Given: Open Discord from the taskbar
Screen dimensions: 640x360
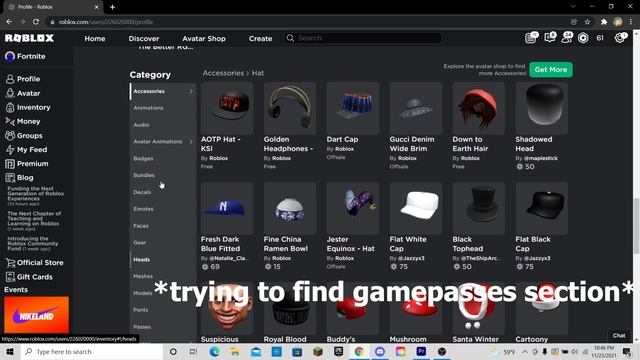Looking at the screenshot, I should [x=380, y=351].
